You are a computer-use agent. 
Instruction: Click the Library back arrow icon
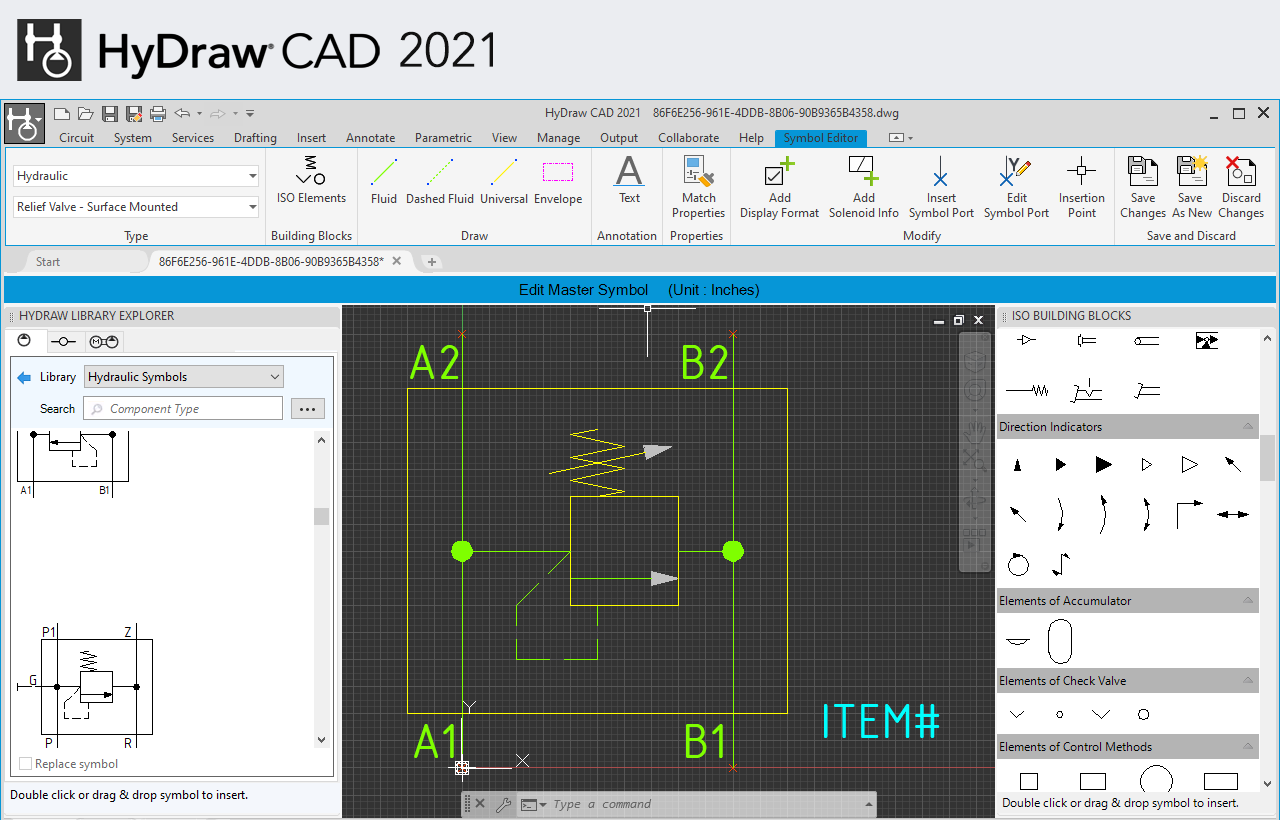24,377
